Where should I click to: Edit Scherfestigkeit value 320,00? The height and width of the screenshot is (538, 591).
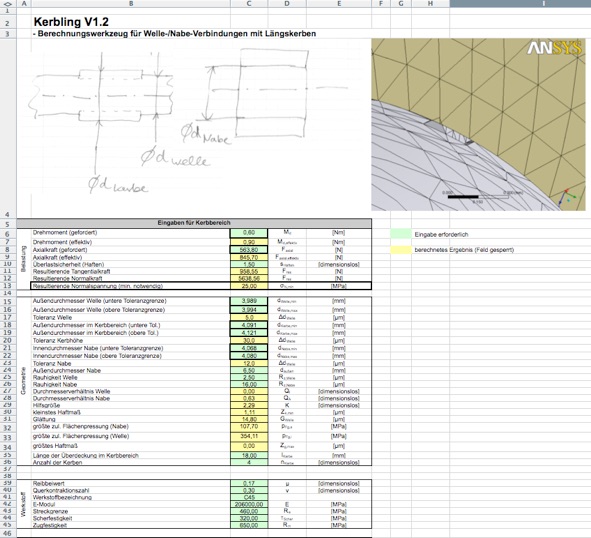(249, 518)
